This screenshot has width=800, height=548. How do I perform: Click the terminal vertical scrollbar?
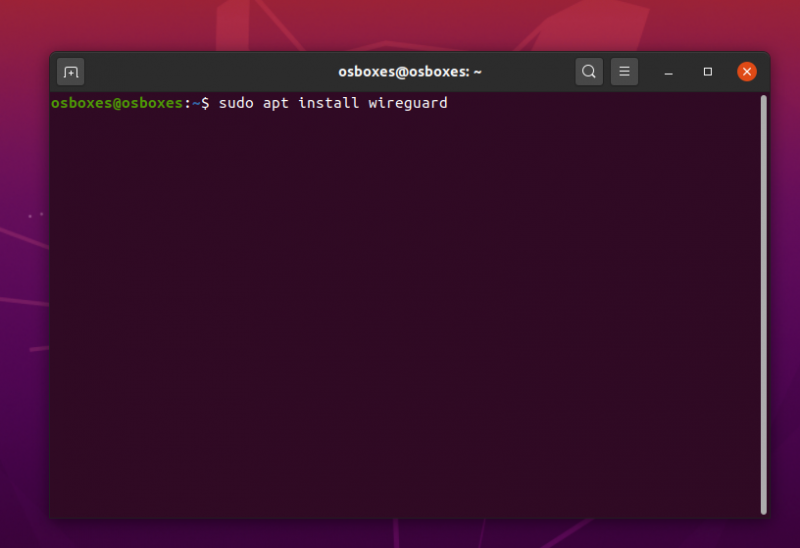(x=763, y=300)
